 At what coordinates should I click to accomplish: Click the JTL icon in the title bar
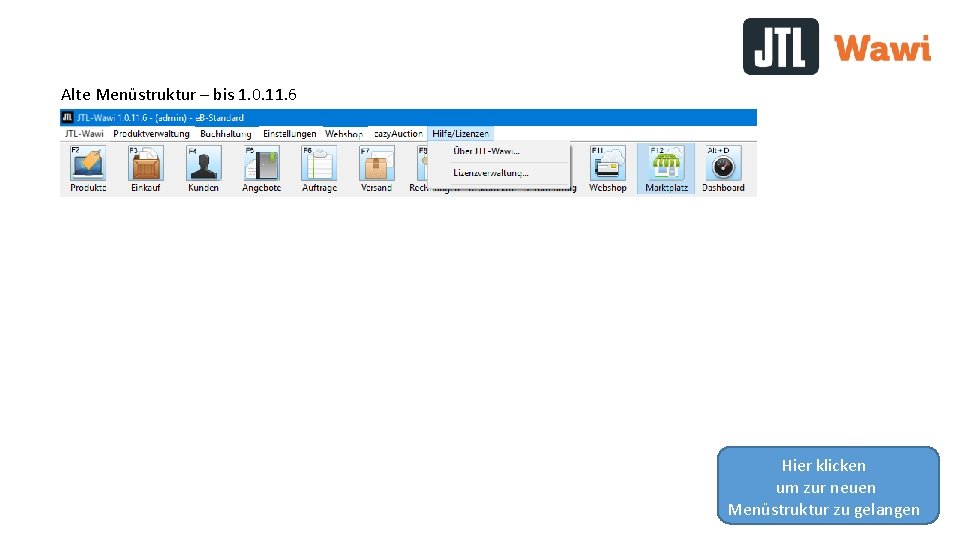click(x=67, y=118)
